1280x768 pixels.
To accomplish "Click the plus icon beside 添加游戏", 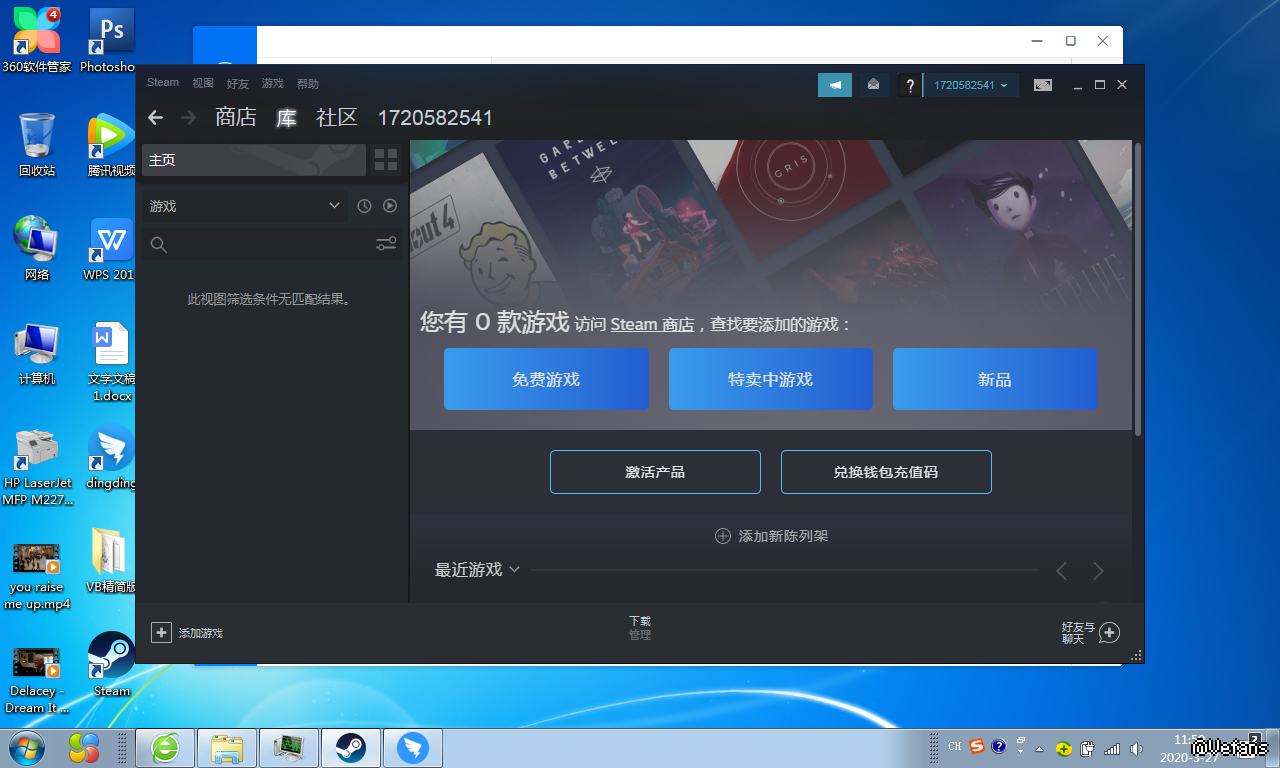I will [161, 632].
